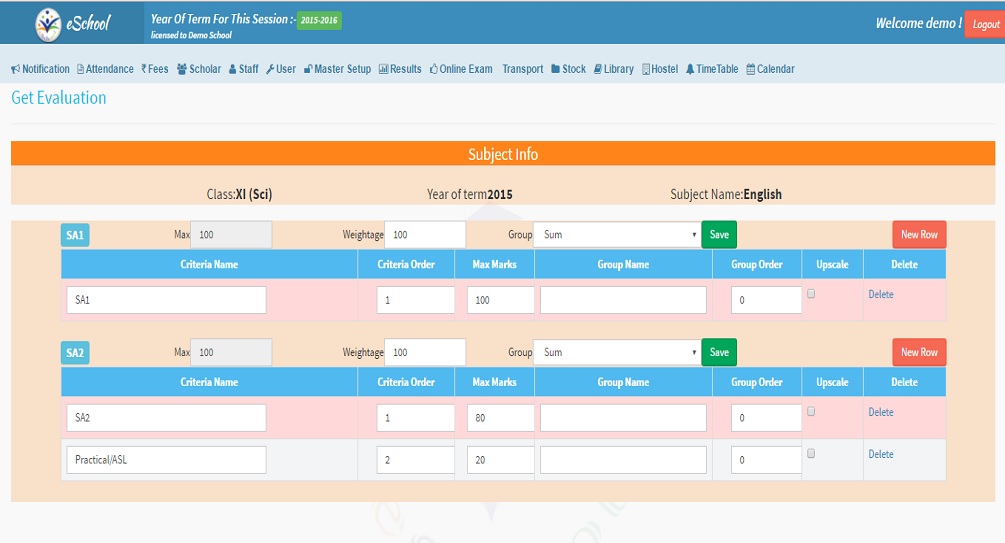Click the SA1 Weightage input field

coord(425,235)
